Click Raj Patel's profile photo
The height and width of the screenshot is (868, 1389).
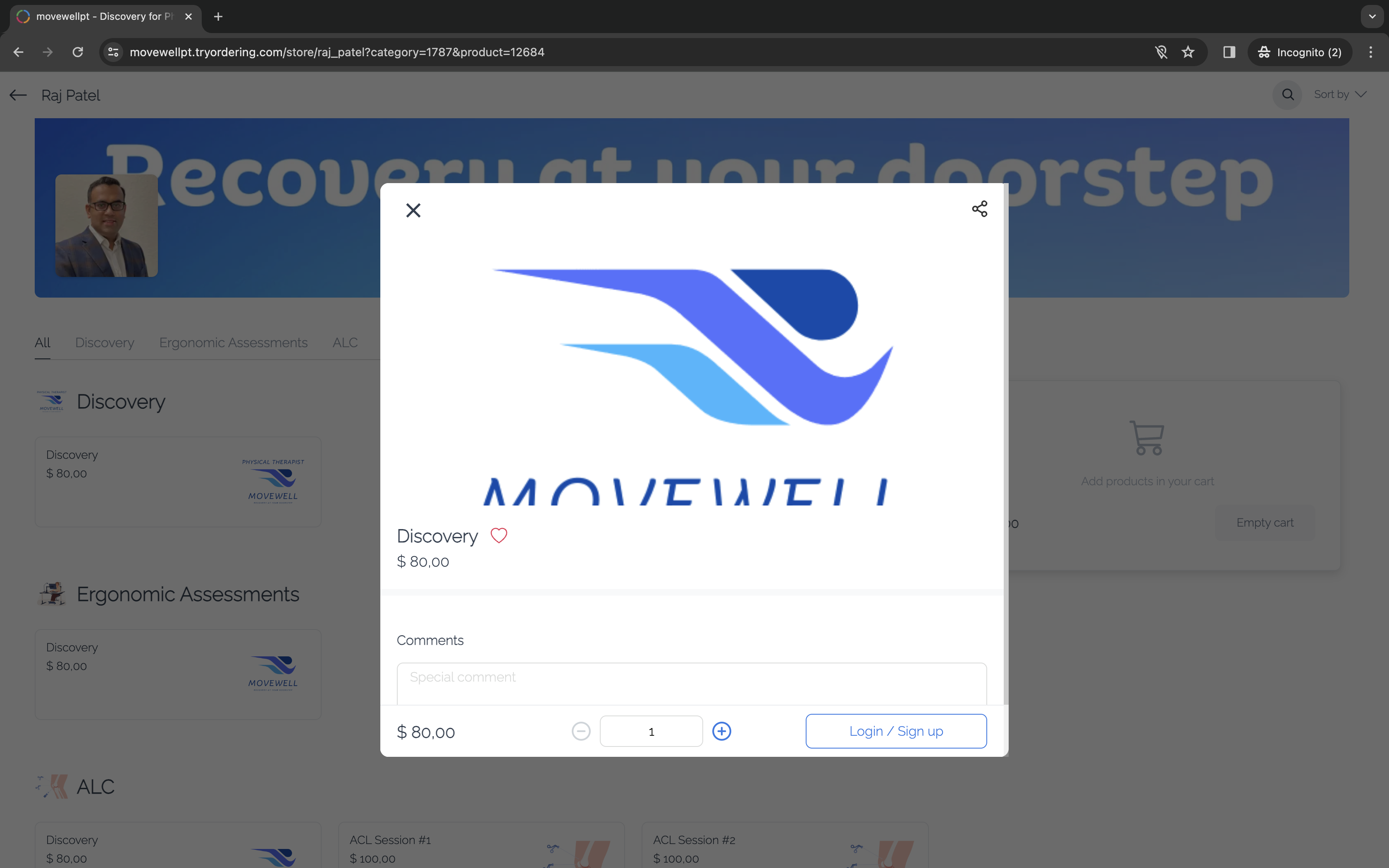(x=107, y=226)
